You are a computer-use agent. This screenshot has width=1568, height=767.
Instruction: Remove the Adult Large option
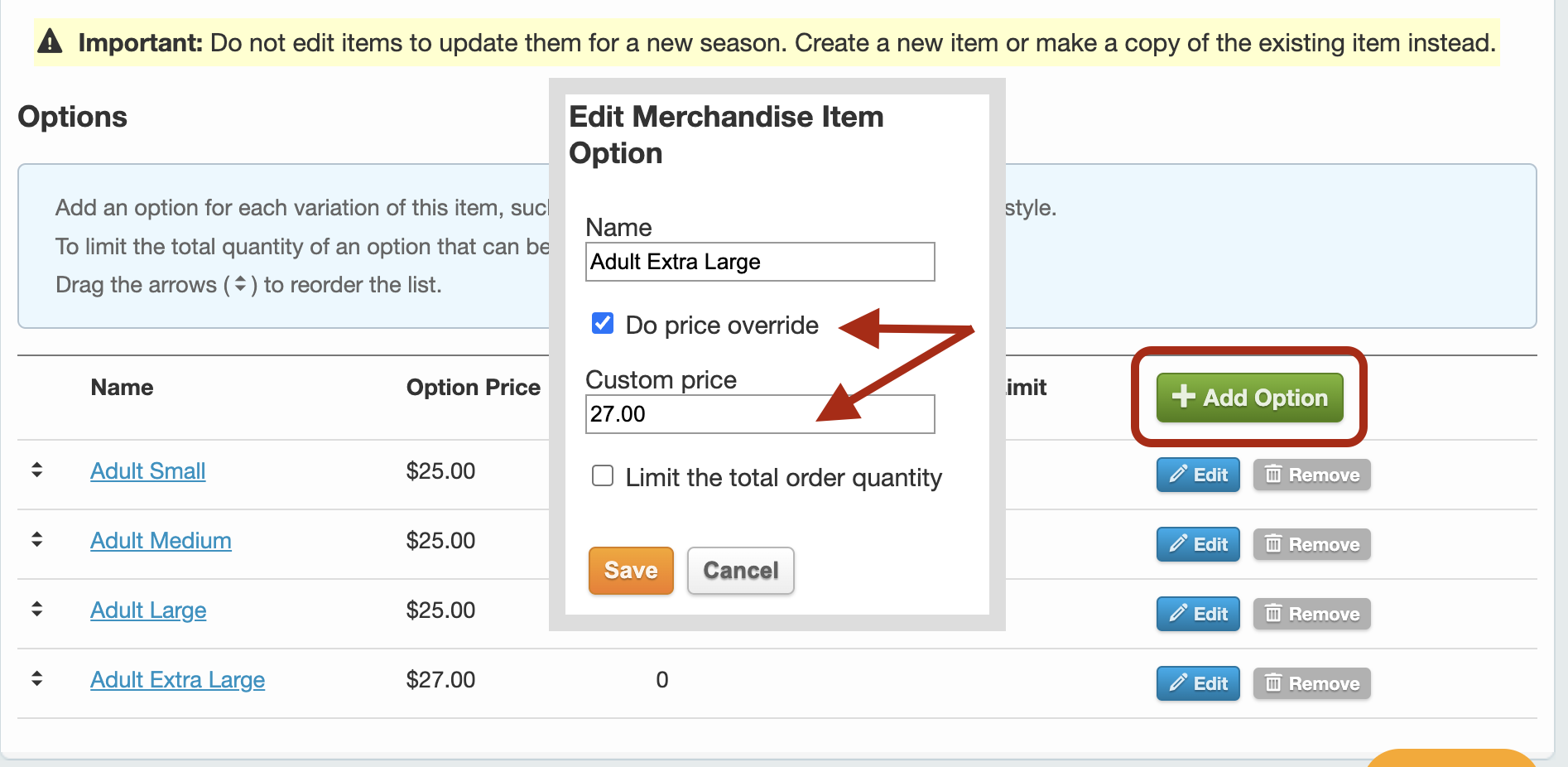pos(1311,615)
